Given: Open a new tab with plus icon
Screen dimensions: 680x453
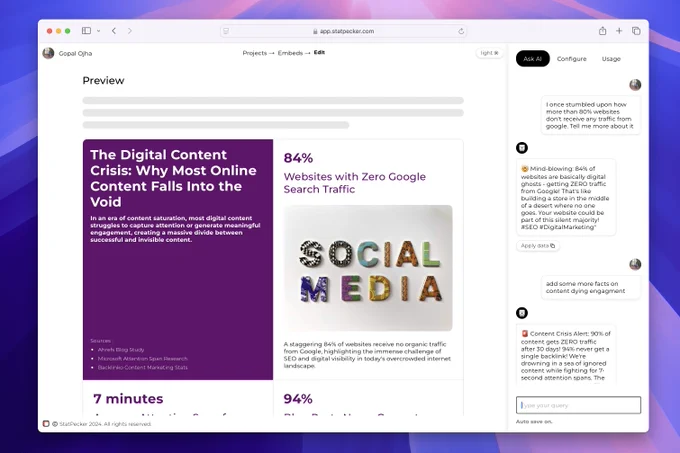Looking at the screenshot, I should (619, 31).
